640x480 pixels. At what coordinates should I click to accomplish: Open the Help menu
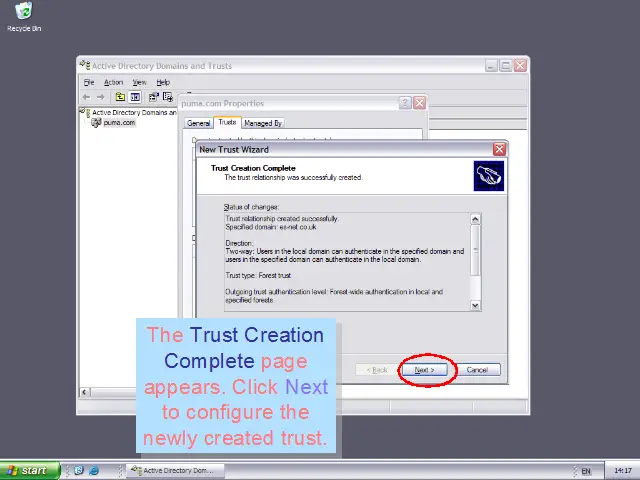click(x=163, y=82)
